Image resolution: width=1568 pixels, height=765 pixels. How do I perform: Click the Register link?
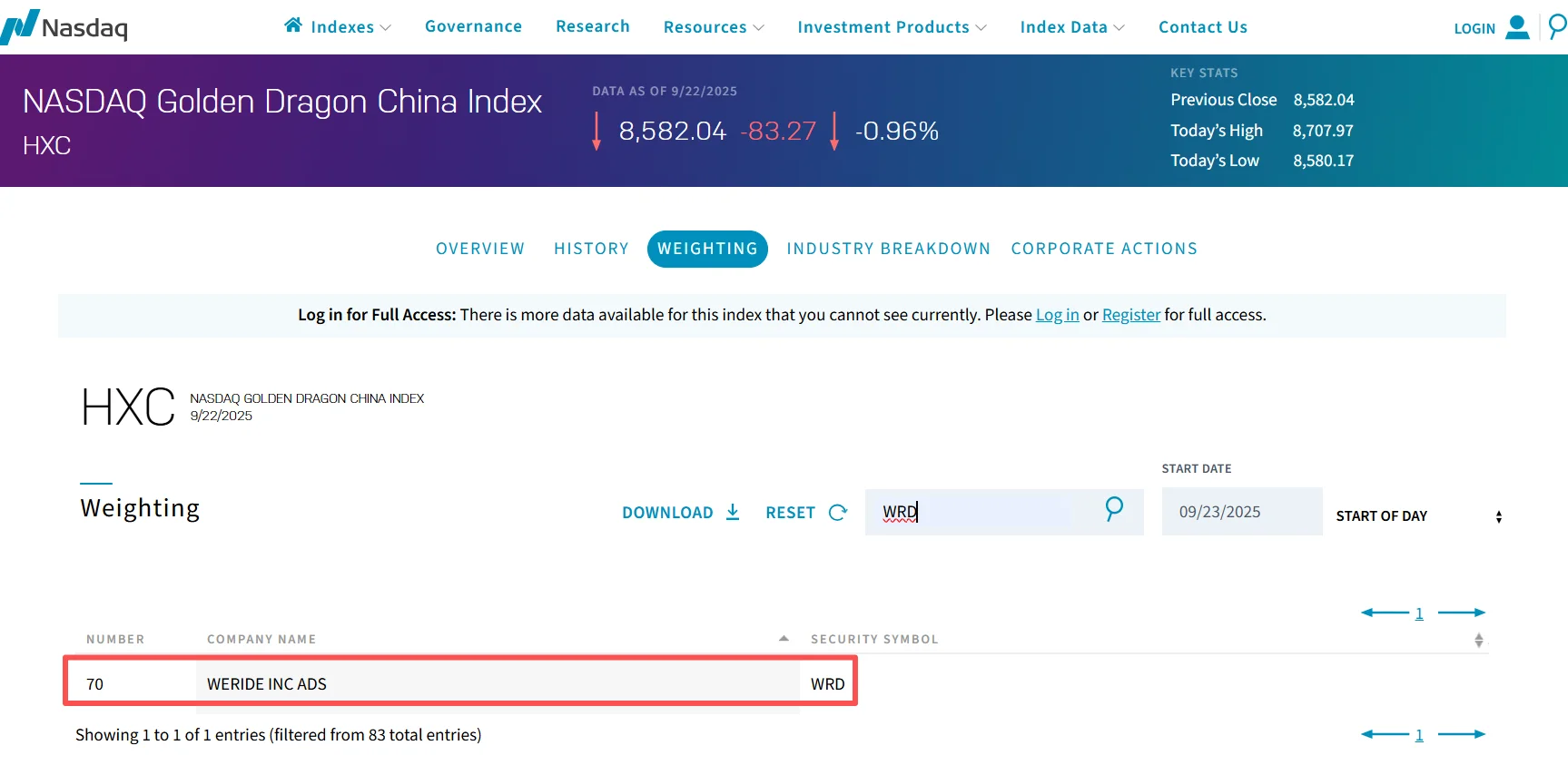[x=1131, y=315]
